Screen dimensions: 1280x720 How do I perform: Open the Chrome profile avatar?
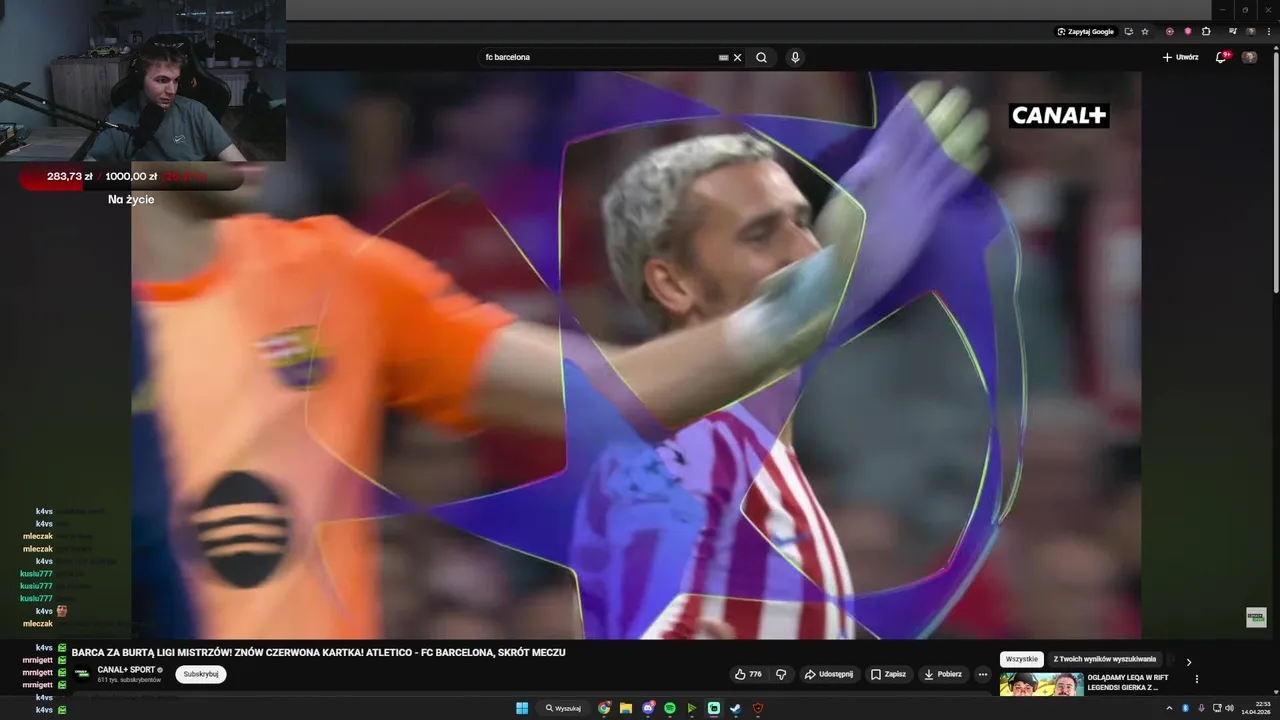pyautogui.click(x=1249, y=31)
